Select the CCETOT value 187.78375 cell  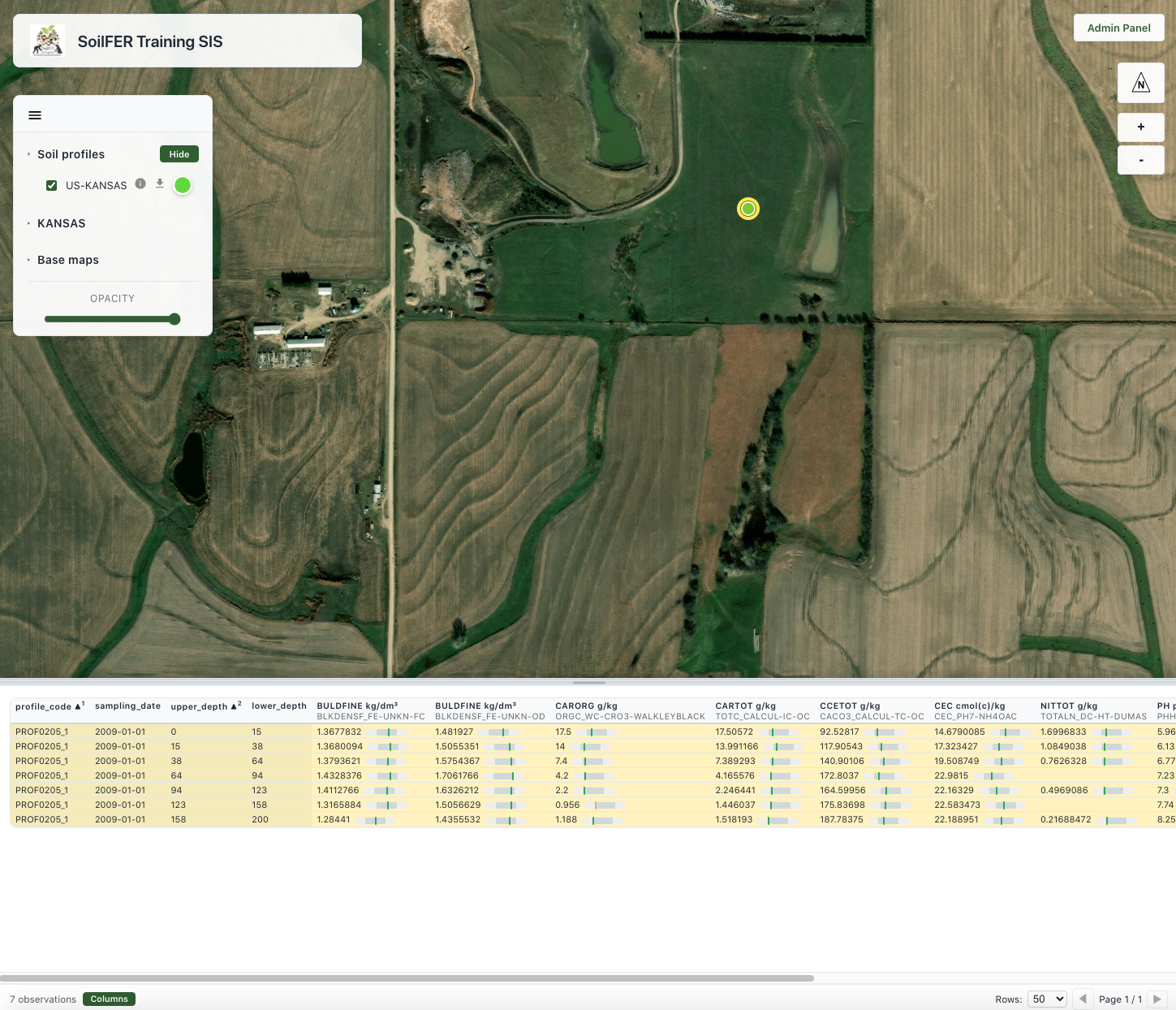[x=872, y=819]
